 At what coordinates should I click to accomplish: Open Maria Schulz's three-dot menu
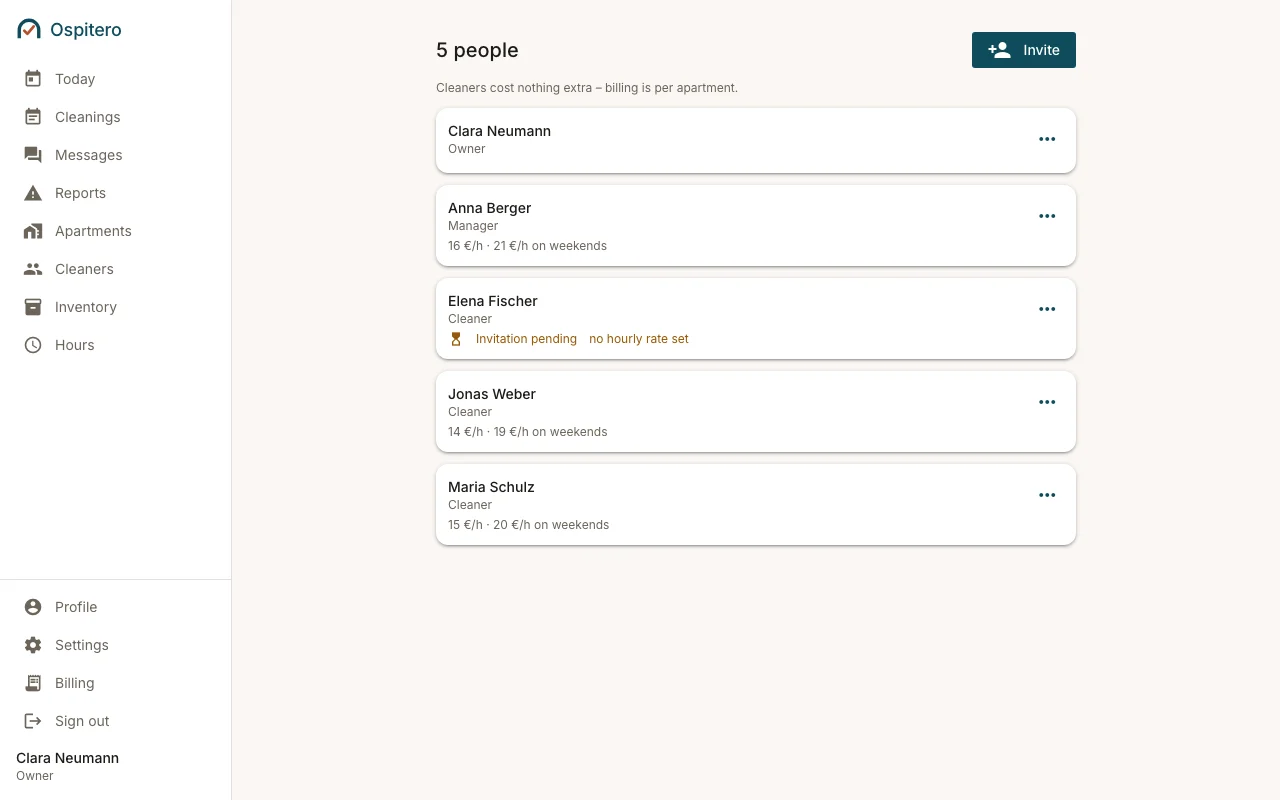(1047, 495)
